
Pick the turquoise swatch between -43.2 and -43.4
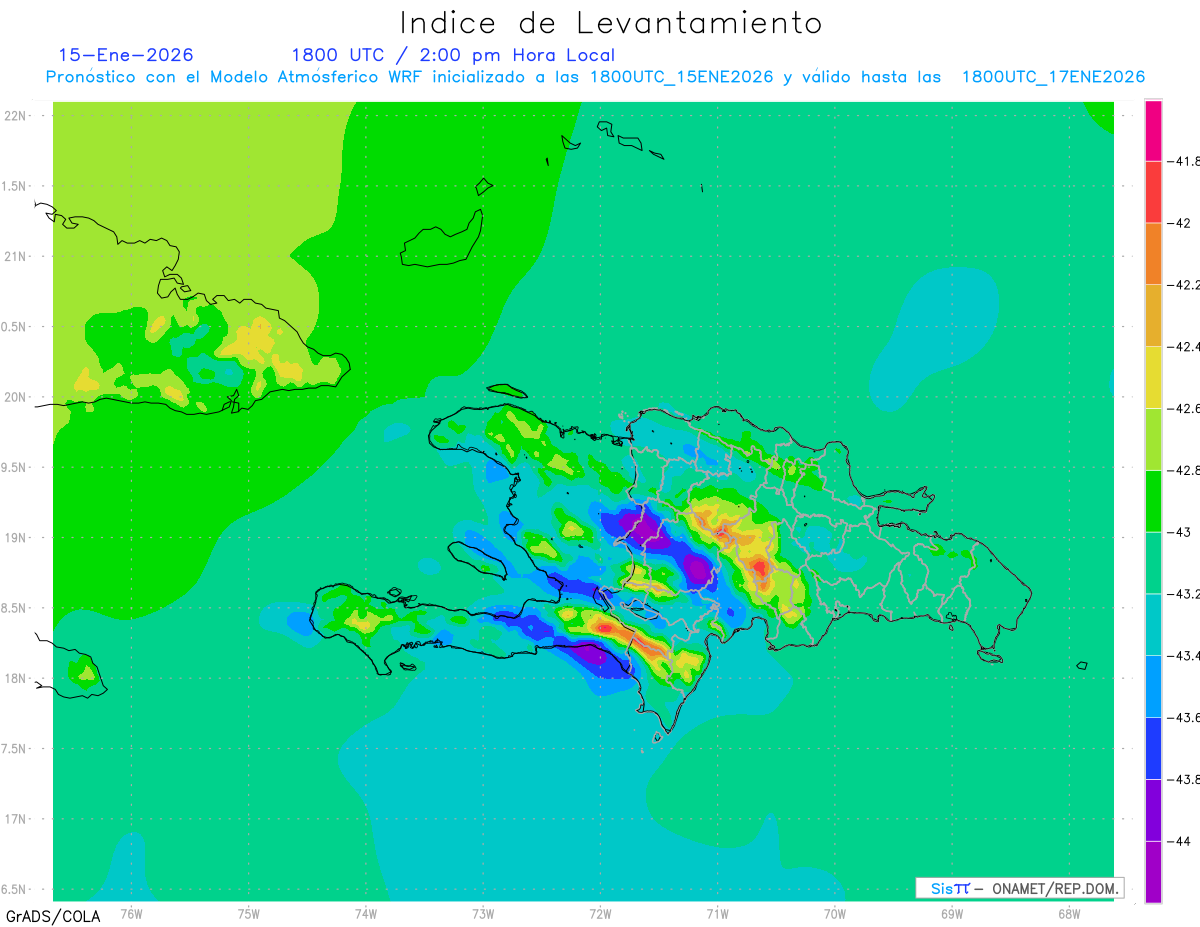(1153, 625)
